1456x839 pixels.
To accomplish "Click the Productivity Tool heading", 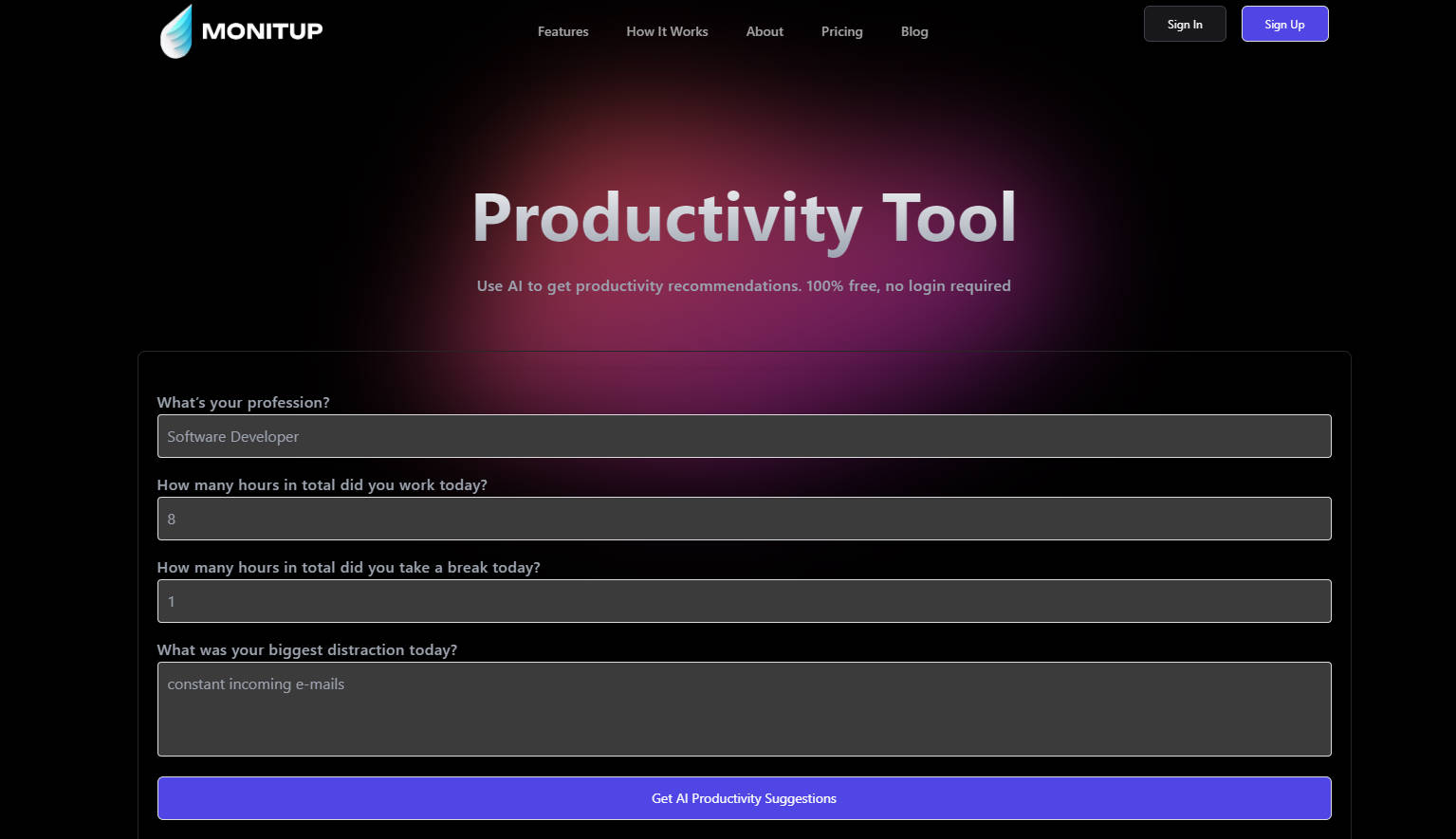I will click(744, 217).
